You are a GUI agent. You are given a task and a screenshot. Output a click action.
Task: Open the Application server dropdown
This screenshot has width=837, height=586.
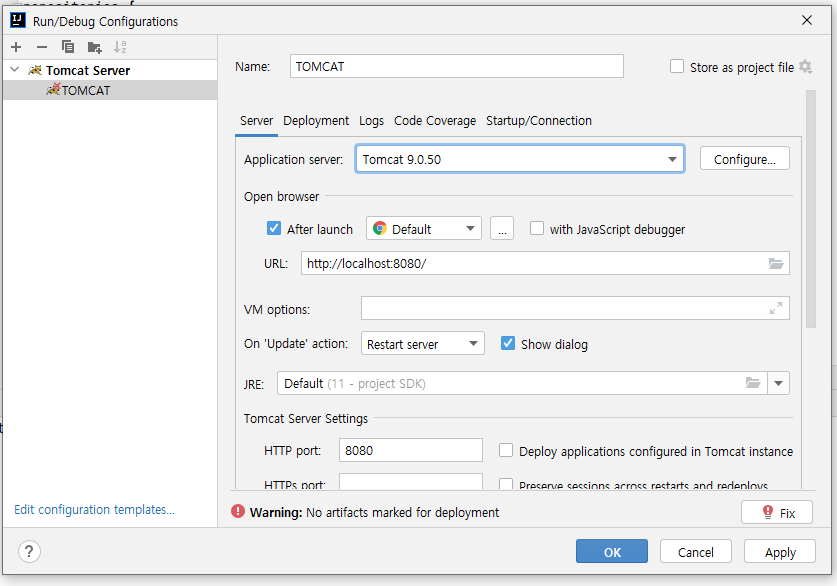520,159
